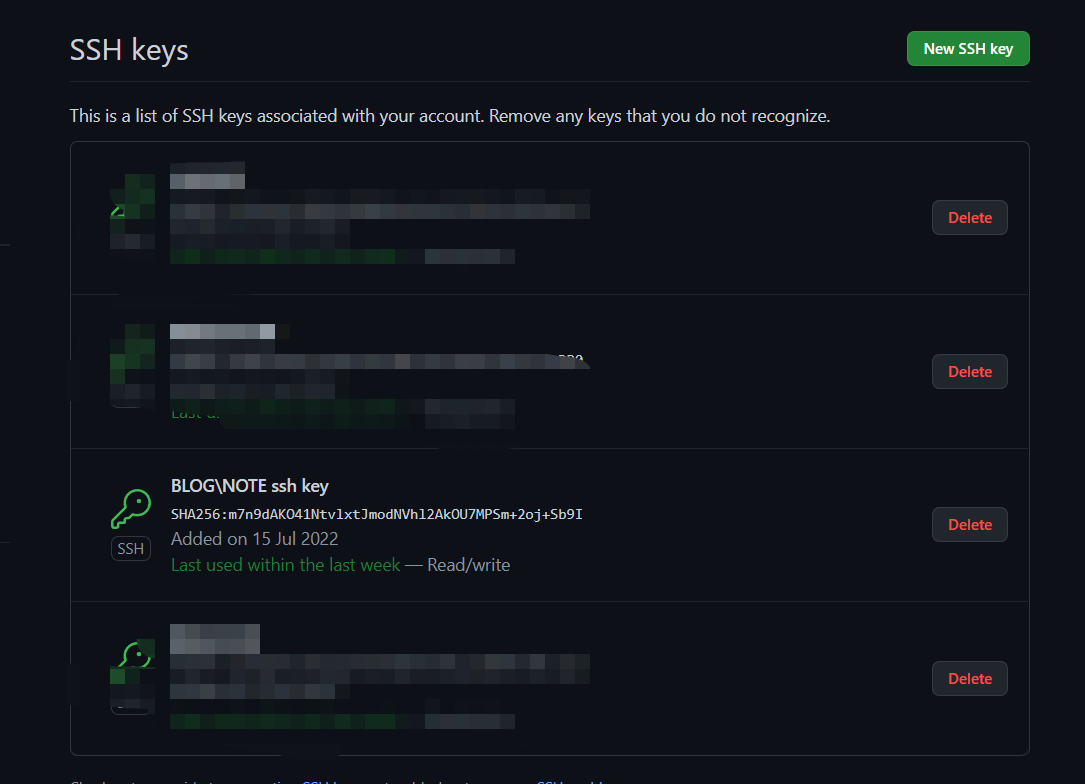
Task: Click the Last used within the last week label
Action: coord(285,565)
